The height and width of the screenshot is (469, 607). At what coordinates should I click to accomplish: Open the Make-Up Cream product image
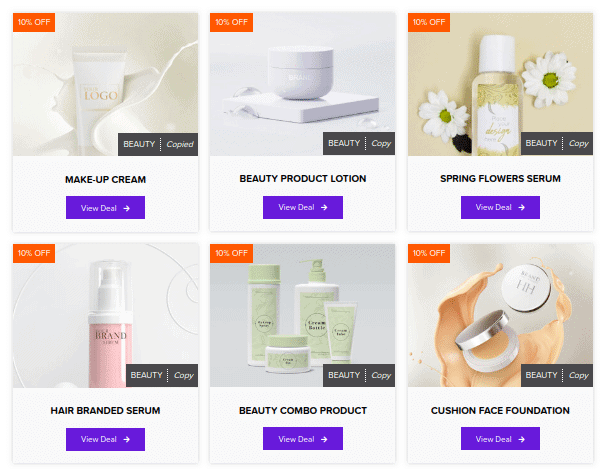coord(105,84)
